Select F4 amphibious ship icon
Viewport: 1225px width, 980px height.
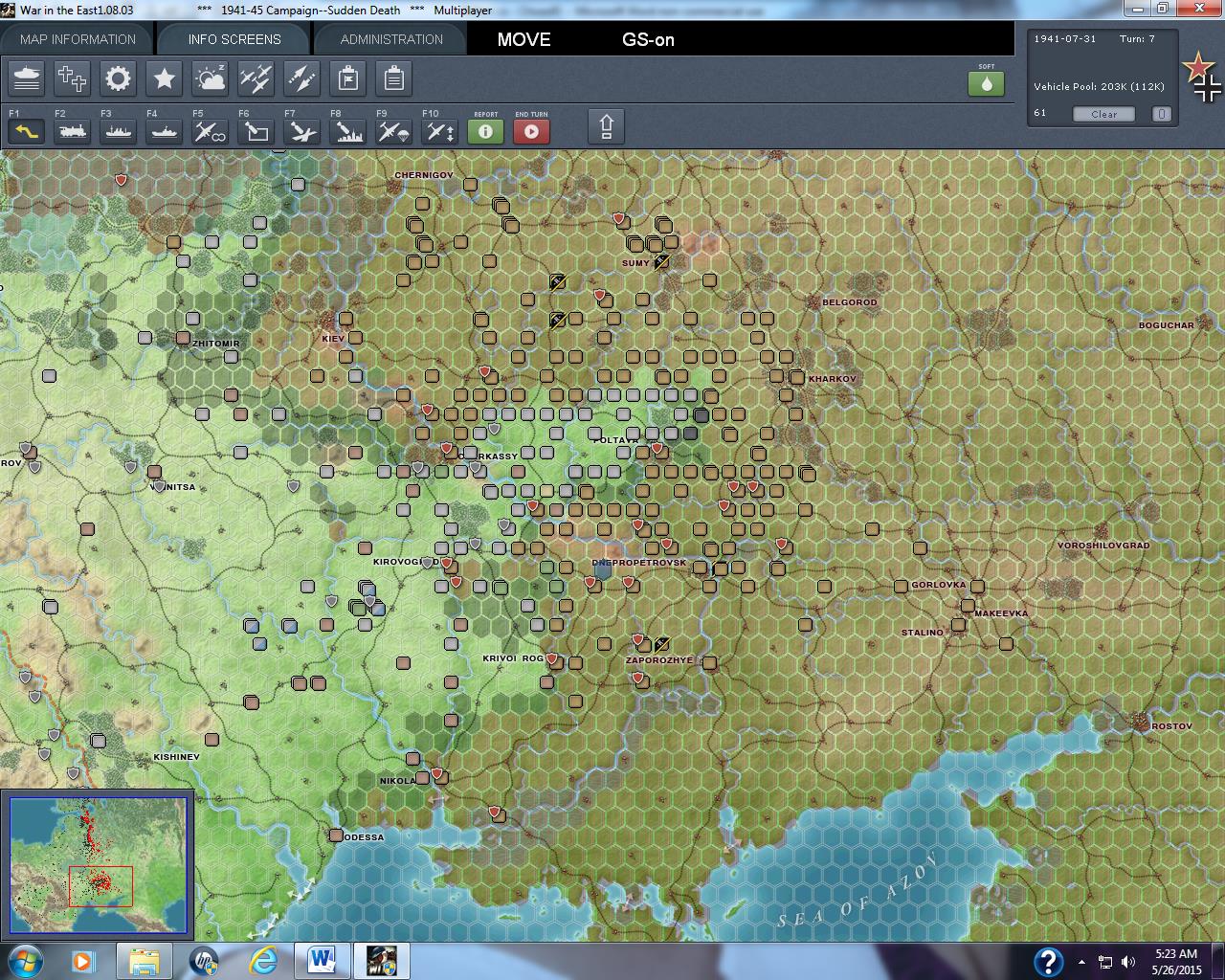165,131
